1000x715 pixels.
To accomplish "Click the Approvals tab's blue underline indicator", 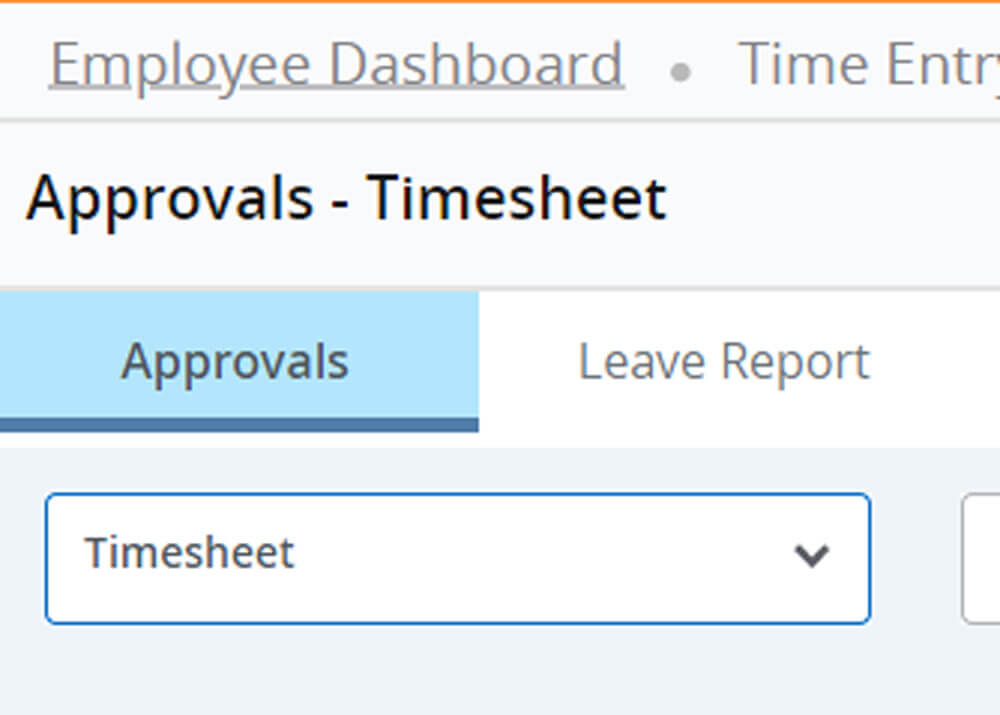I will tap(238, 423).
